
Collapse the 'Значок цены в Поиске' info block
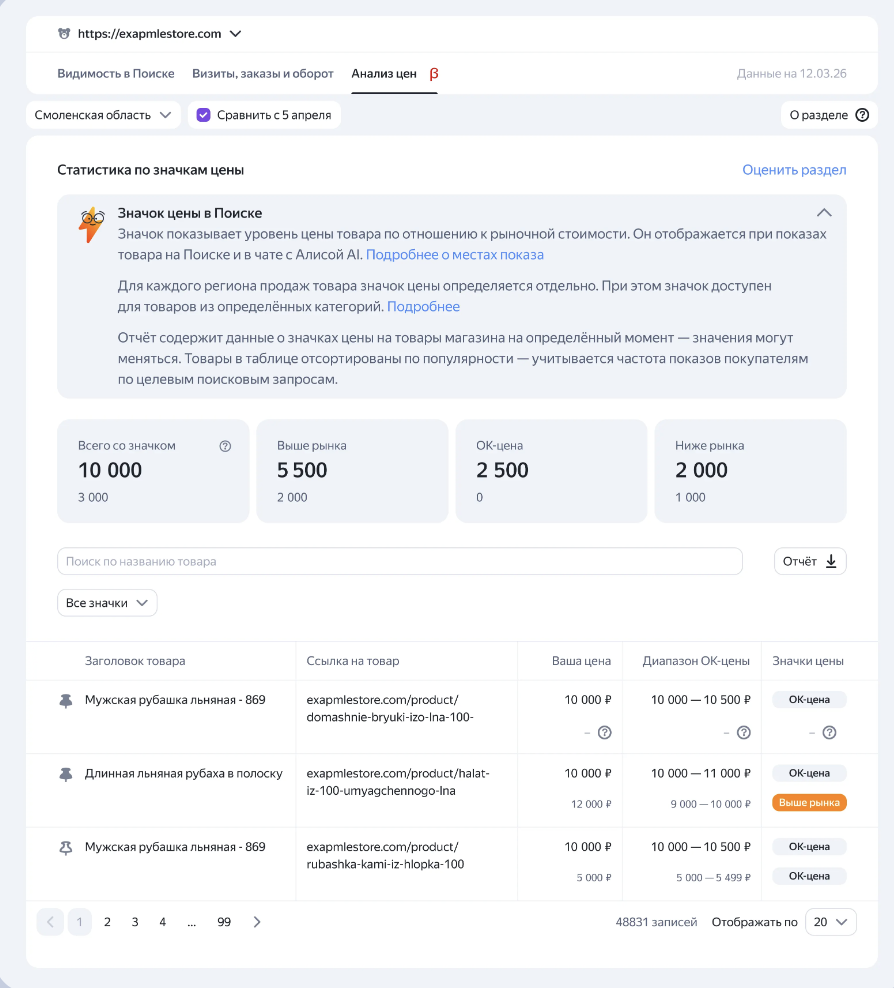824,212
